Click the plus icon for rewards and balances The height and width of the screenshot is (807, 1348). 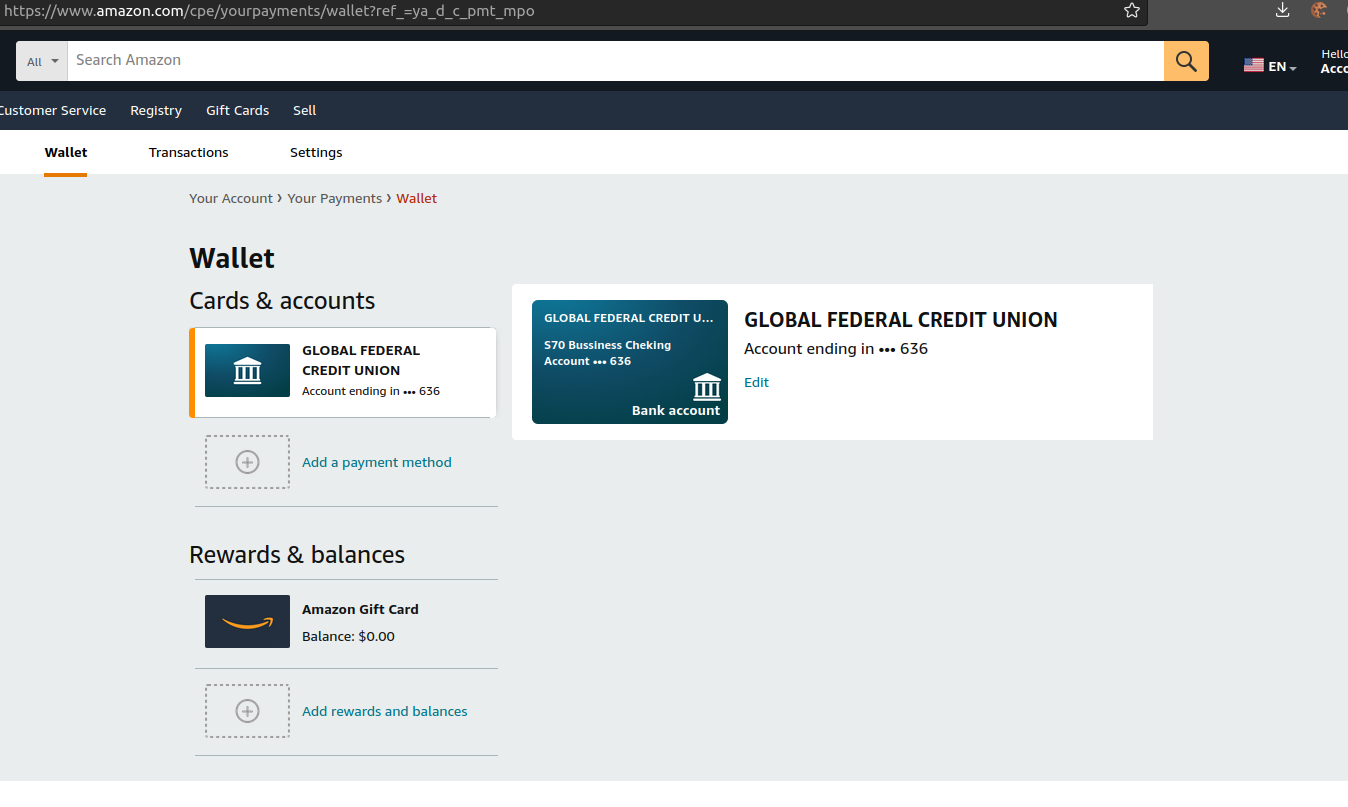tap(247, 711)
